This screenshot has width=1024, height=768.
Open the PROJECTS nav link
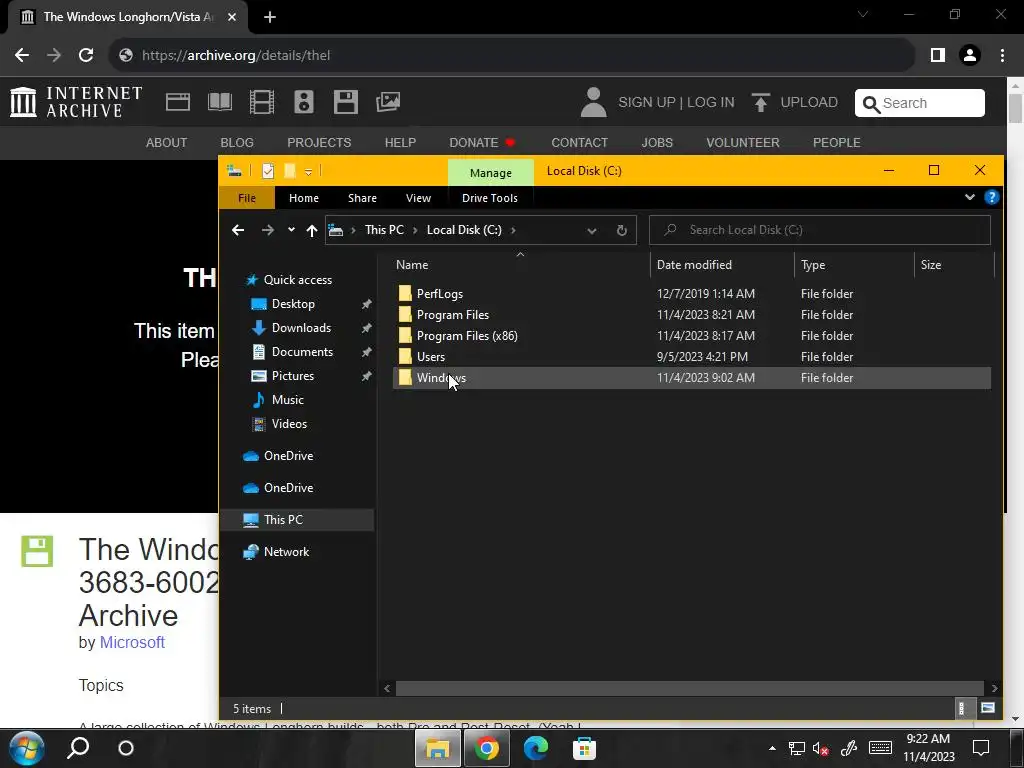[319, 142]
